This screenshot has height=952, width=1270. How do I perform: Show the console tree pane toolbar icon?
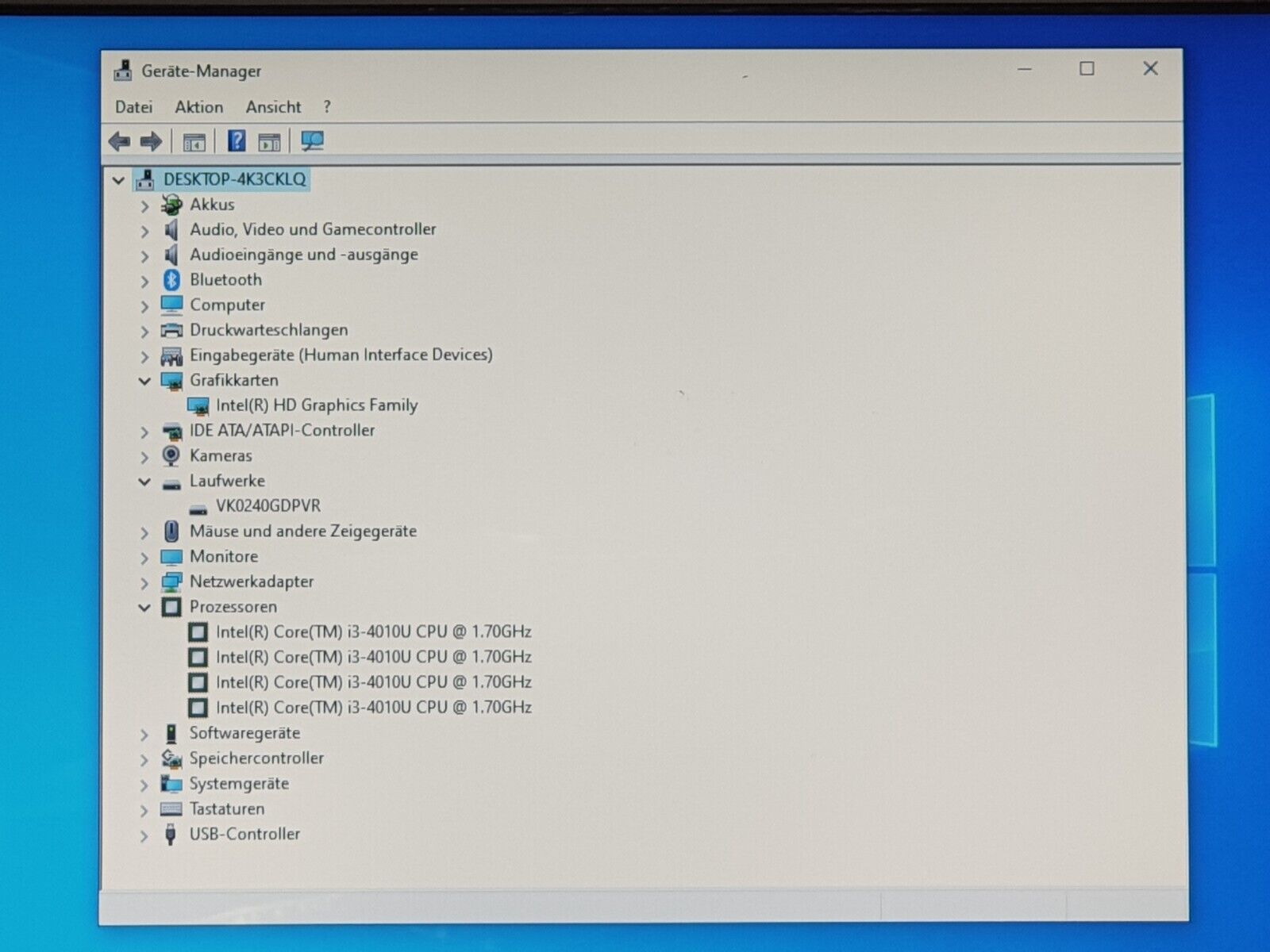194,142
